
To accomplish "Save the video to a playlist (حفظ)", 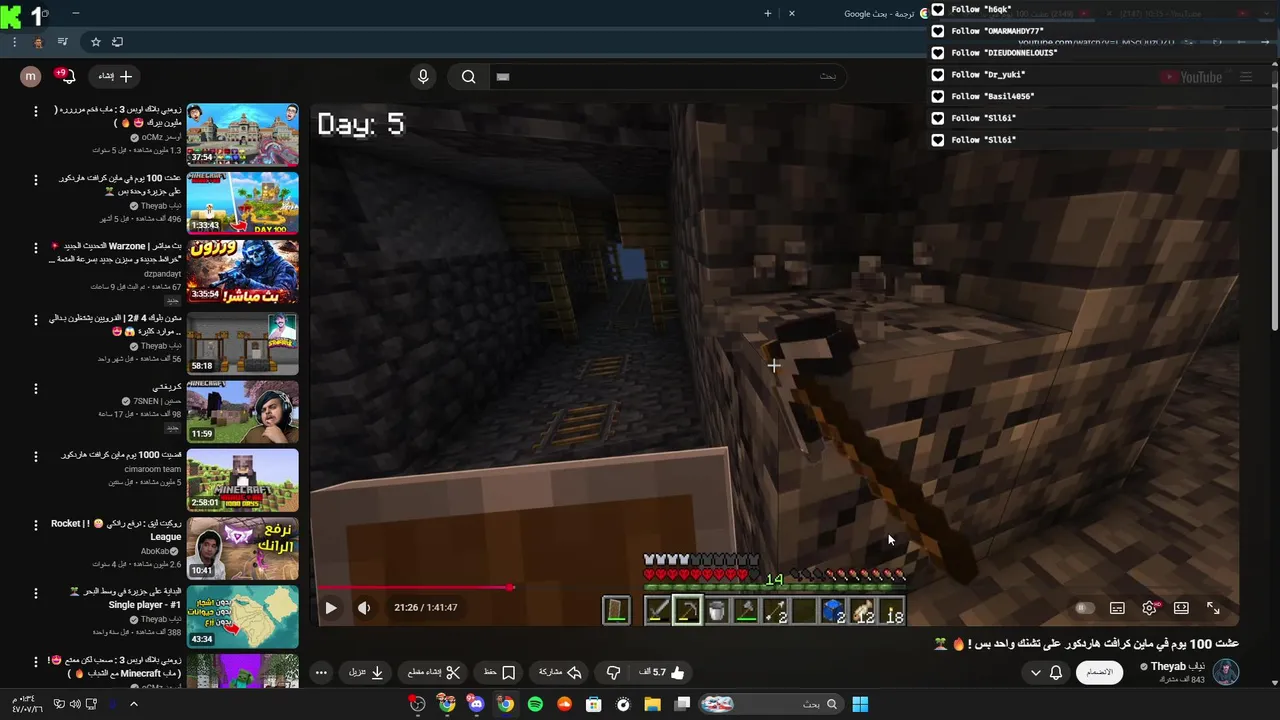I will pos(499,673).
